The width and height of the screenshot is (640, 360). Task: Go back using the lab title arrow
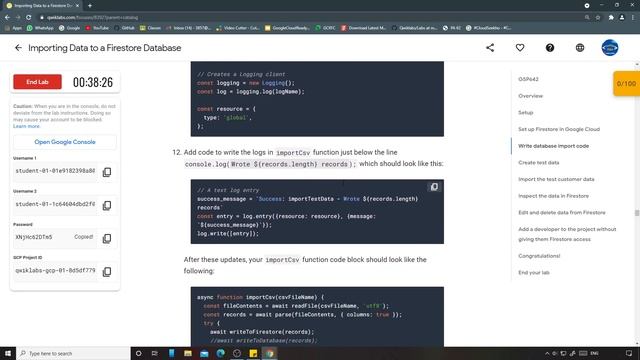click(x=18, y=48)
